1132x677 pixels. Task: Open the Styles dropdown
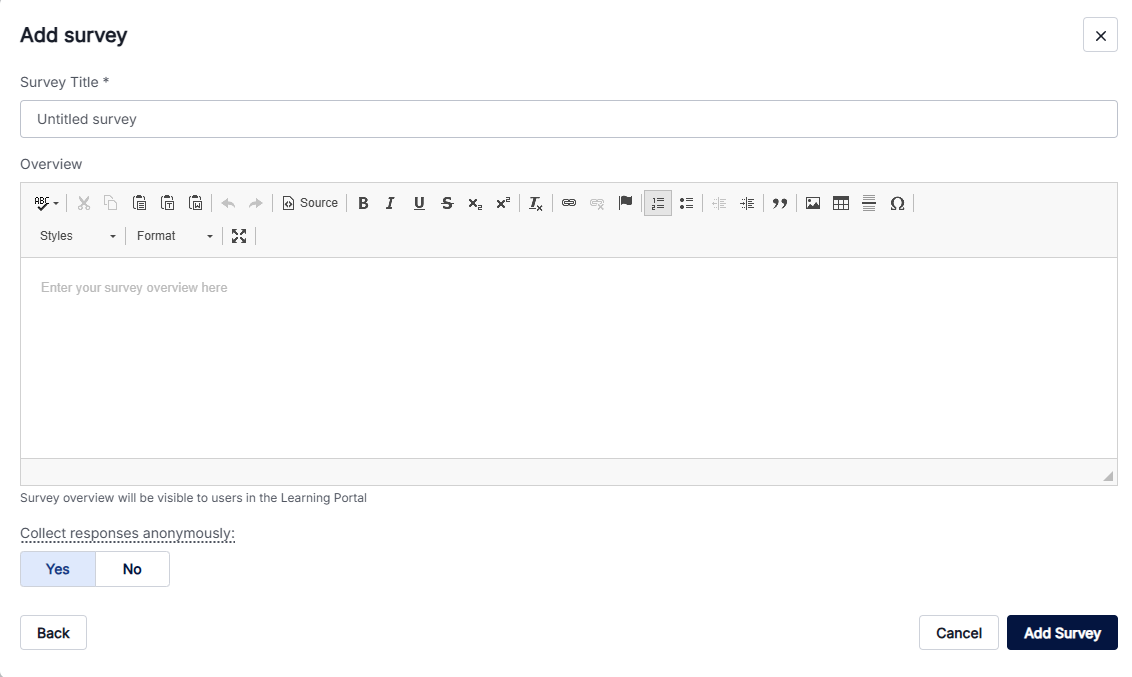click(x=77, y=236)
